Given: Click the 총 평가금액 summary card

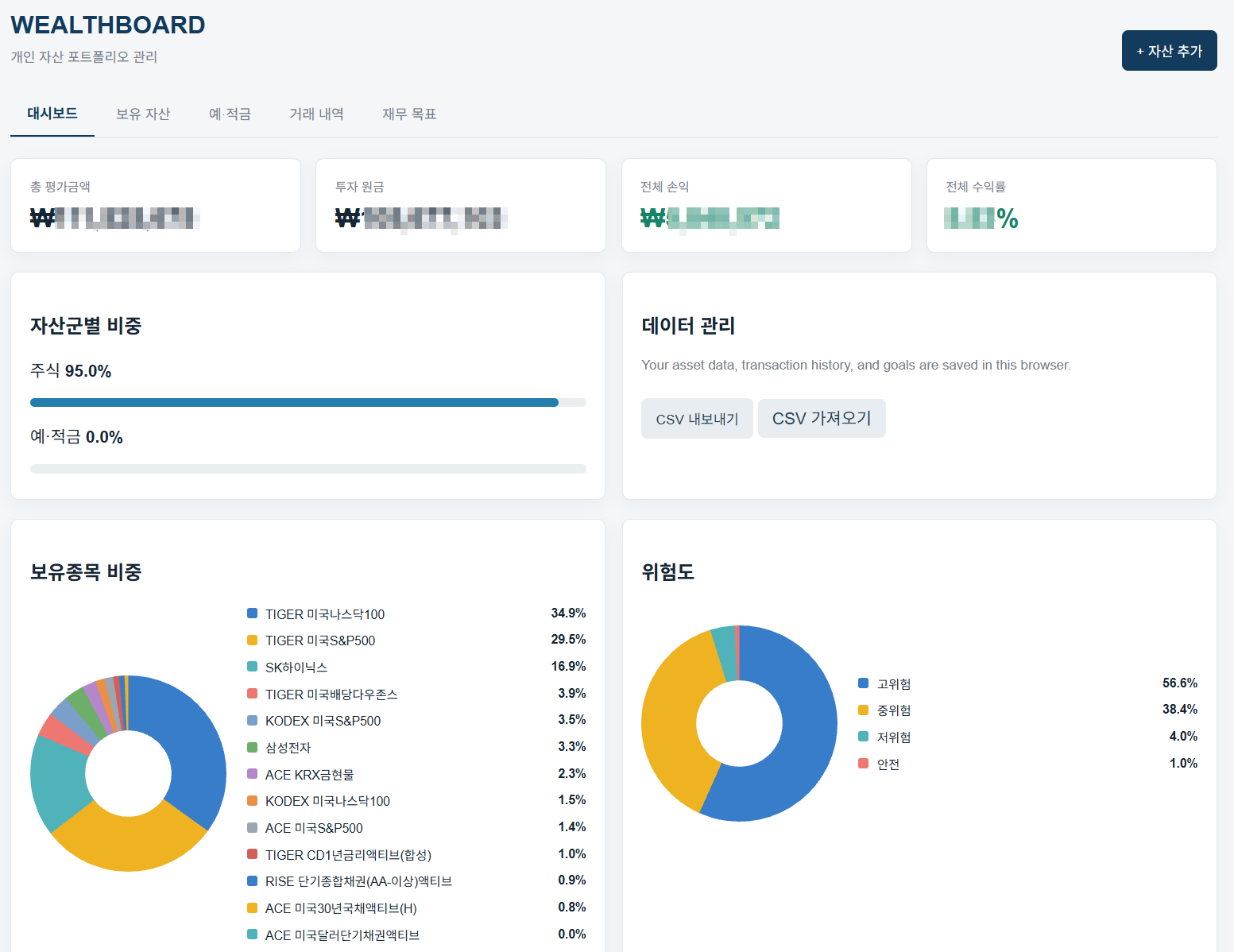Looking at the screenshot, I should click(156, 205).
